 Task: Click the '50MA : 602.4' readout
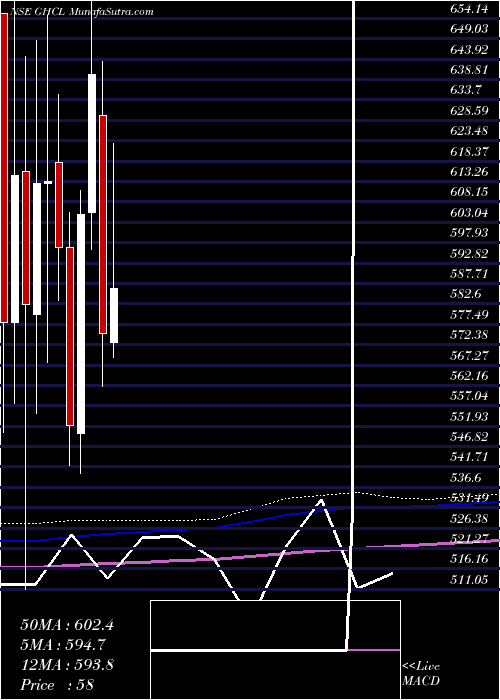coord(67,625)
